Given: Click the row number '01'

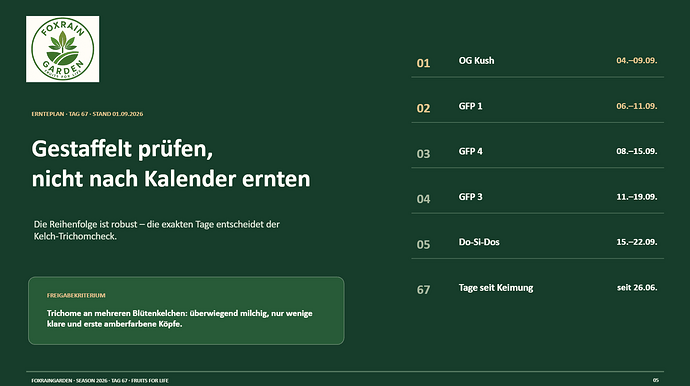Looking at the screenshot, I should tap(423, 63).
